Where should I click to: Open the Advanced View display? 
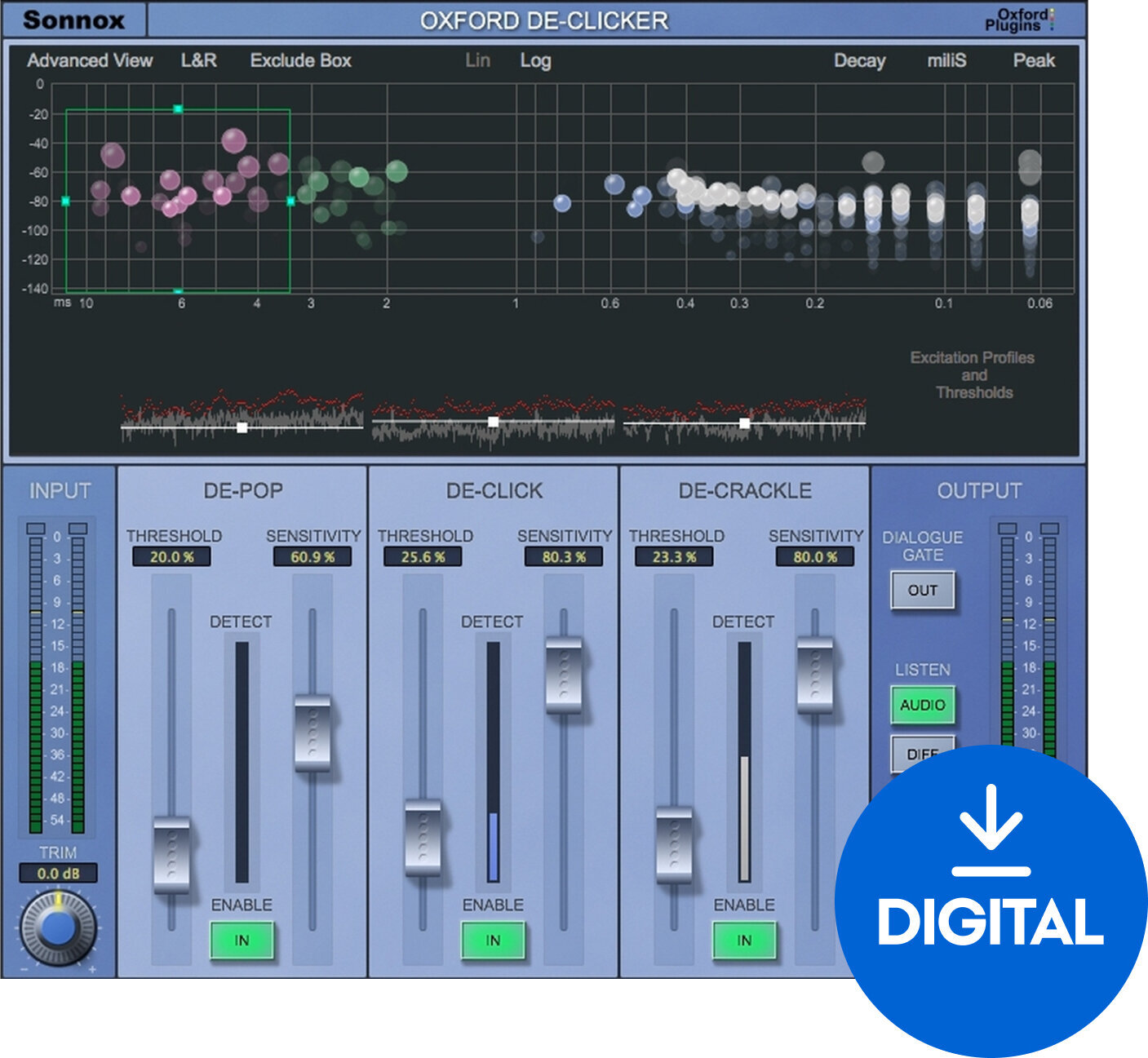[90, 60]
